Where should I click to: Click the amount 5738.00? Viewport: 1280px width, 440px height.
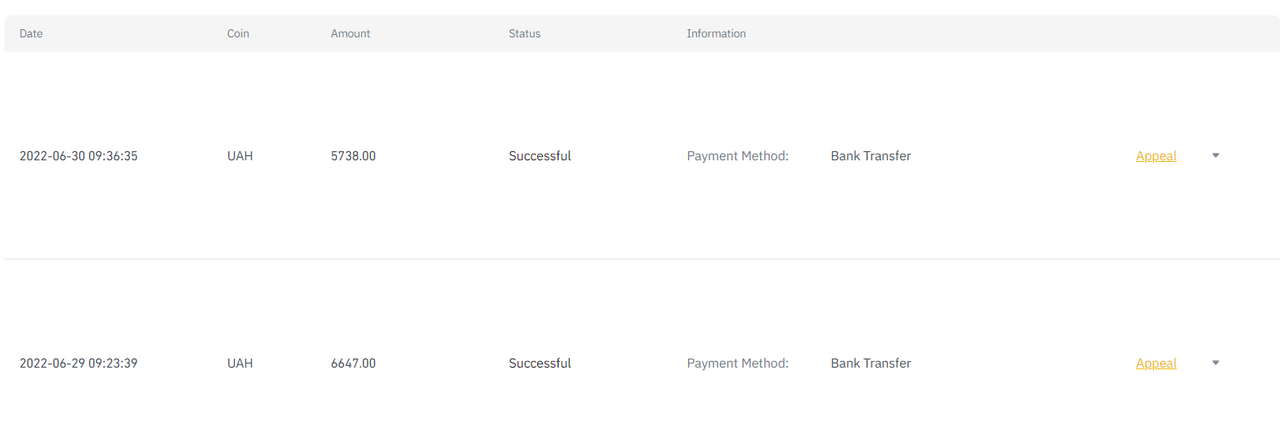pos(353,156)
